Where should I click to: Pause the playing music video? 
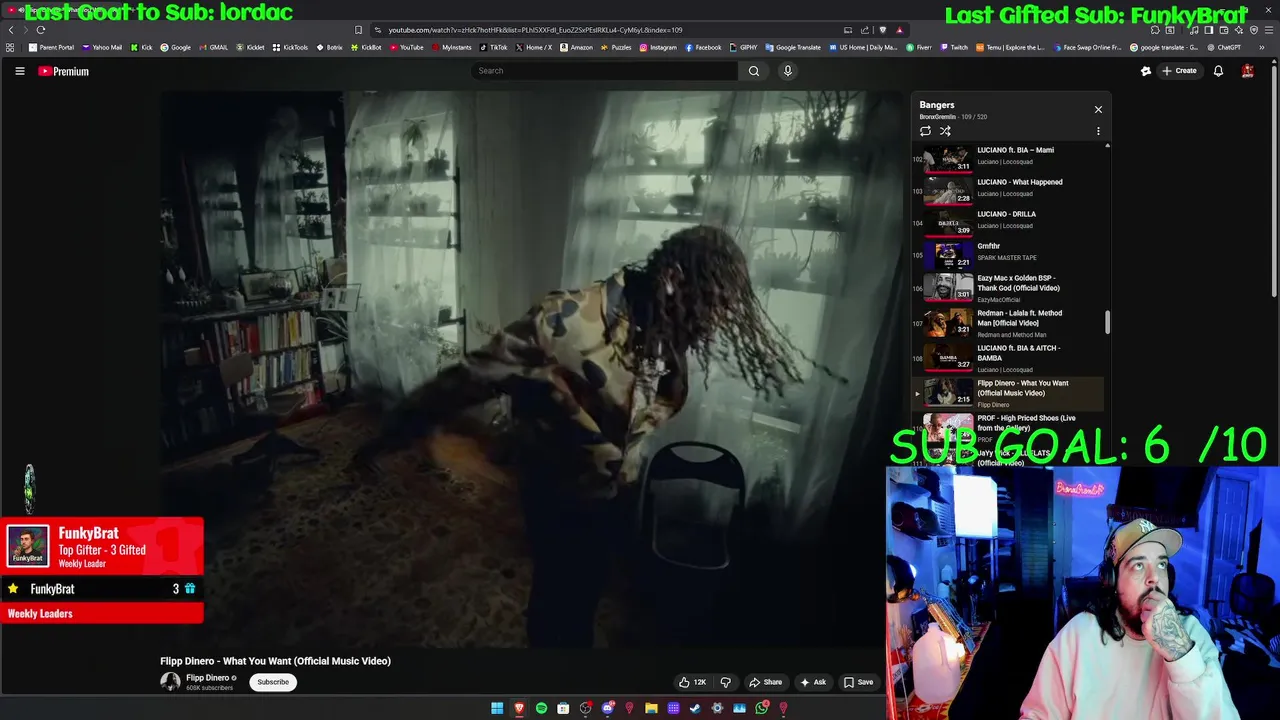[x=531, y=370]
